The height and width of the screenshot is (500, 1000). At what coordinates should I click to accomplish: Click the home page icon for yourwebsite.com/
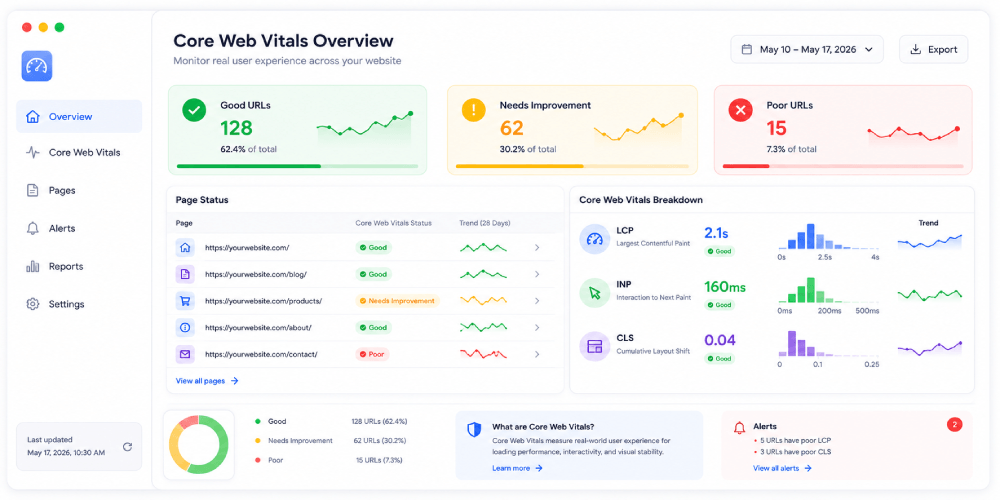pos(185,247)
